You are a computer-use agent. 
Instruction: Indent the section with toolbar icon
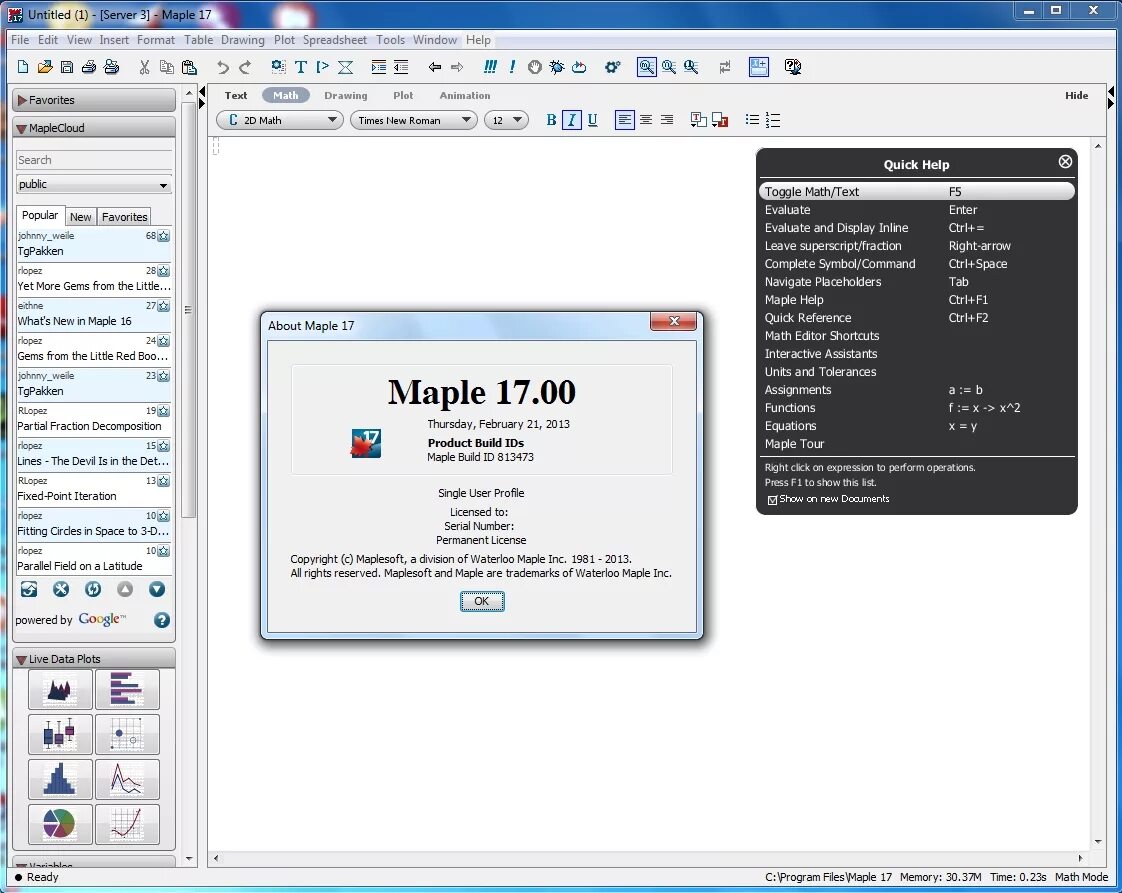pos(379,67)
